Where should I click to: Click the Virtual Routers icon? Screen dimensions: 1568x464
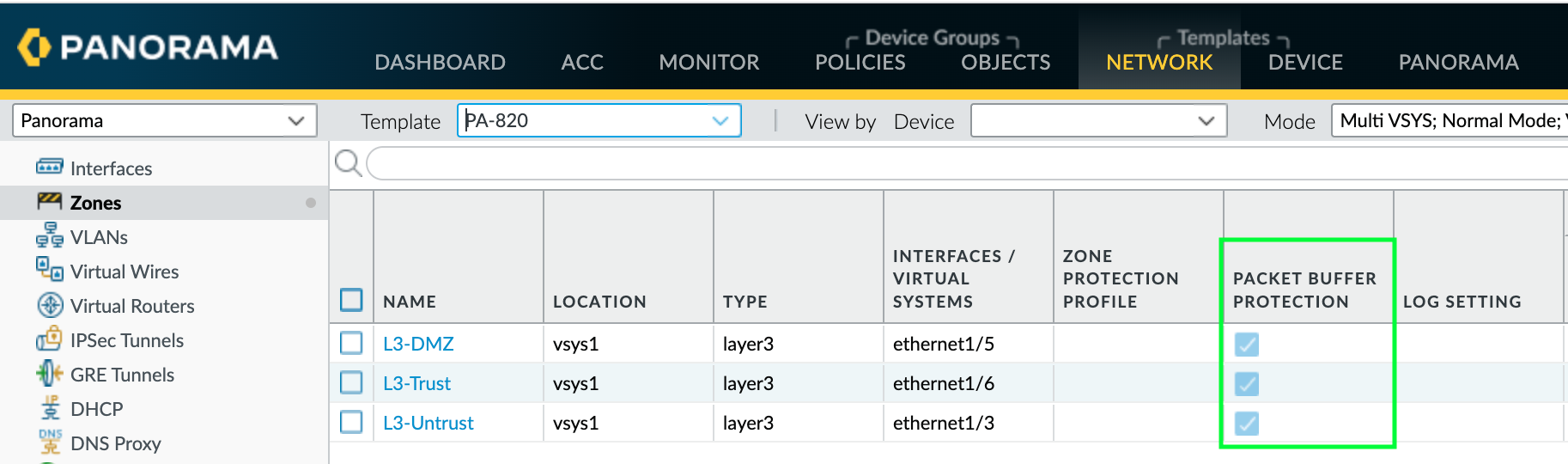[50, 305]
